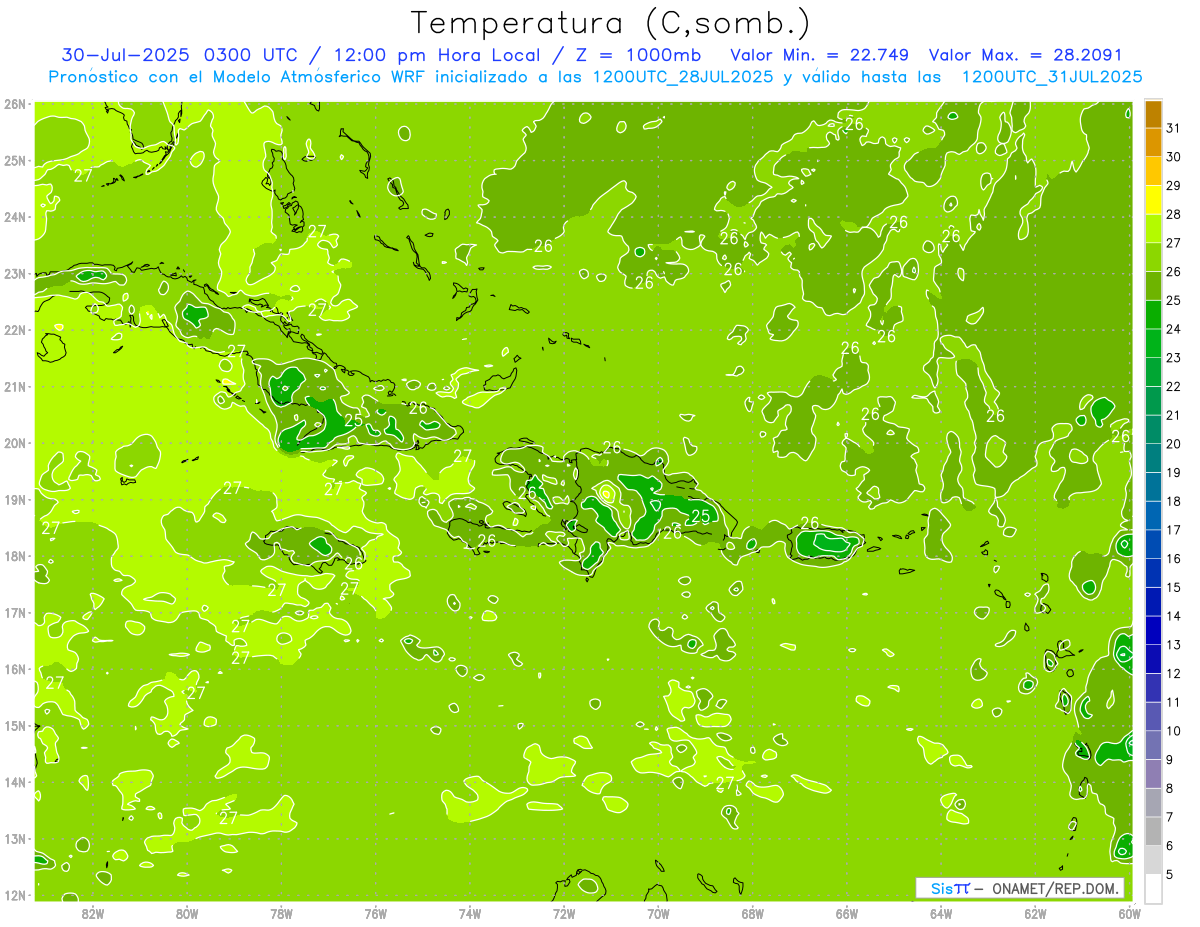Click the legend value 13

tap(1173, 645)
